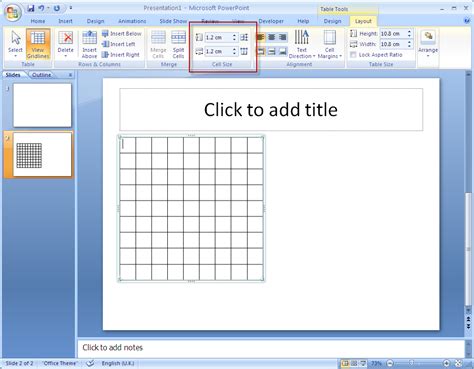Open the Animations ribbon tab
Screen dimensions: 474x369
point(132,21)
